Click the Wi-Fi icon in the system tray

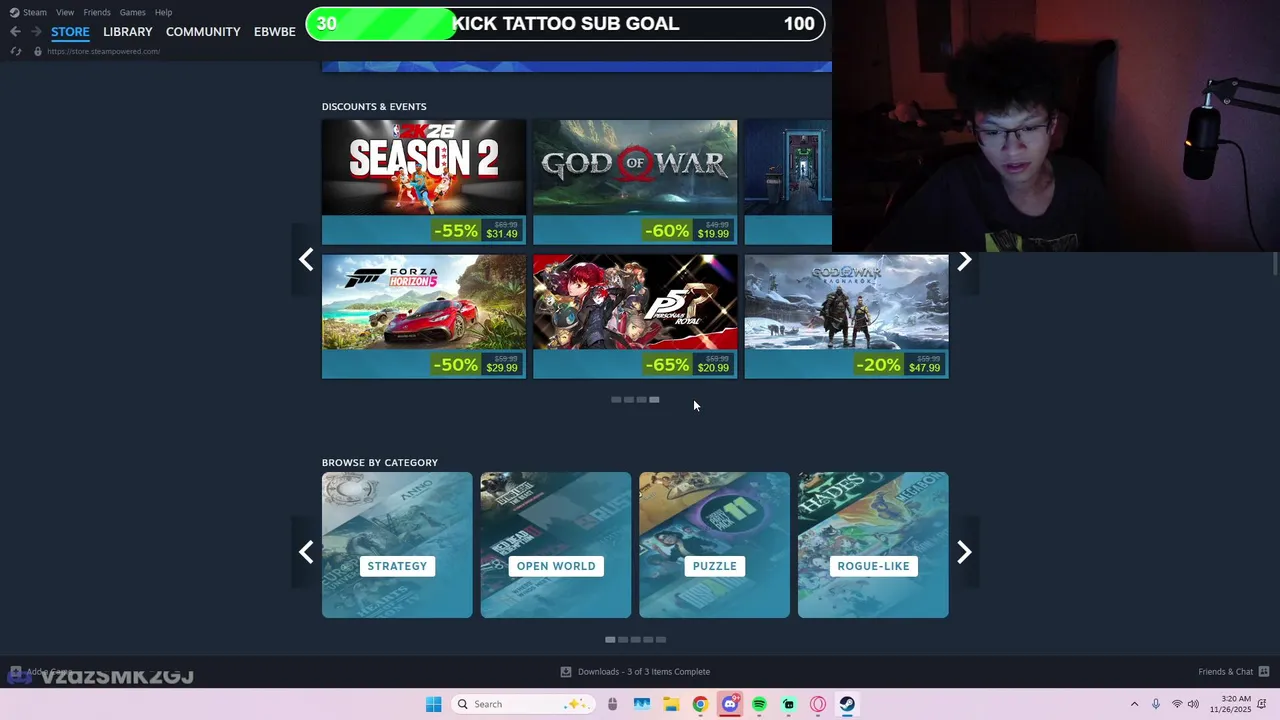coord(1176,704)
